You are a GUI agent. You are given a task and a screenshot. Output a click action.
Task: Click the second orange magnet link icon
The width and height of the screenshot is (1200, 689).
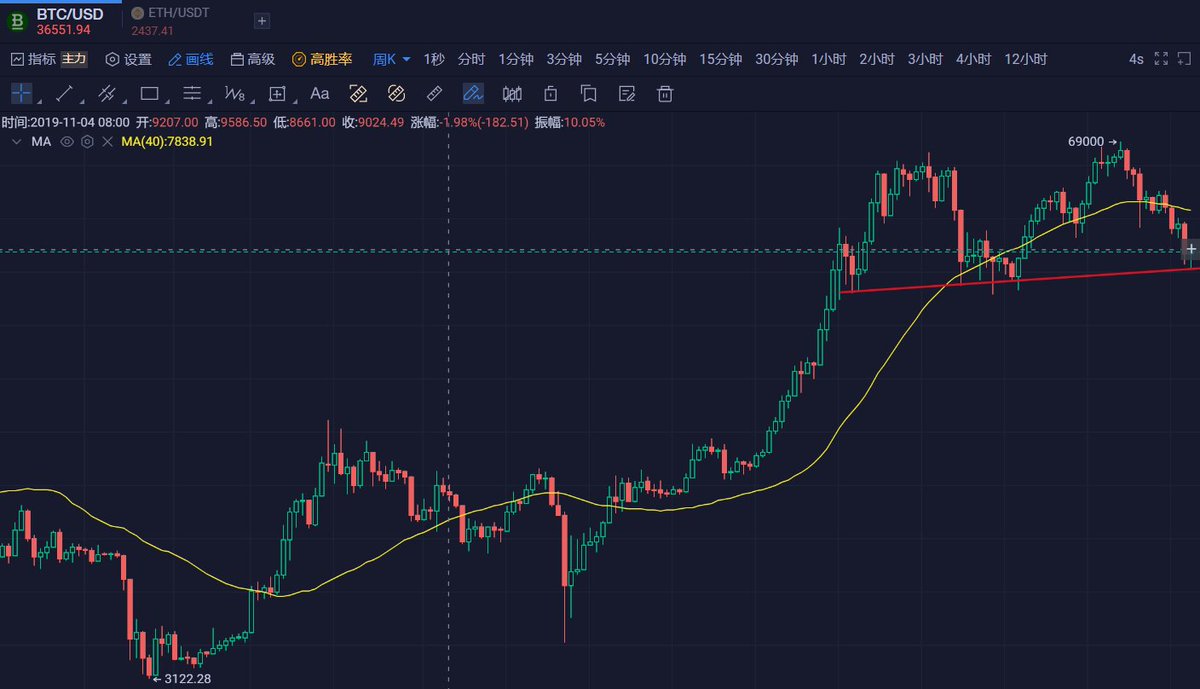point(395,94)
